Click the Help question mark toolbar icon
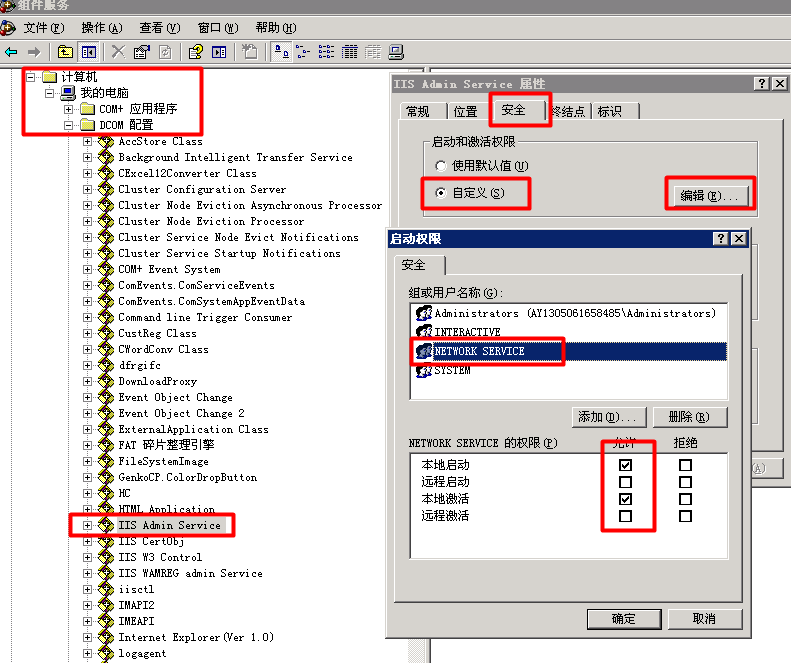 (x=195, y=52)
